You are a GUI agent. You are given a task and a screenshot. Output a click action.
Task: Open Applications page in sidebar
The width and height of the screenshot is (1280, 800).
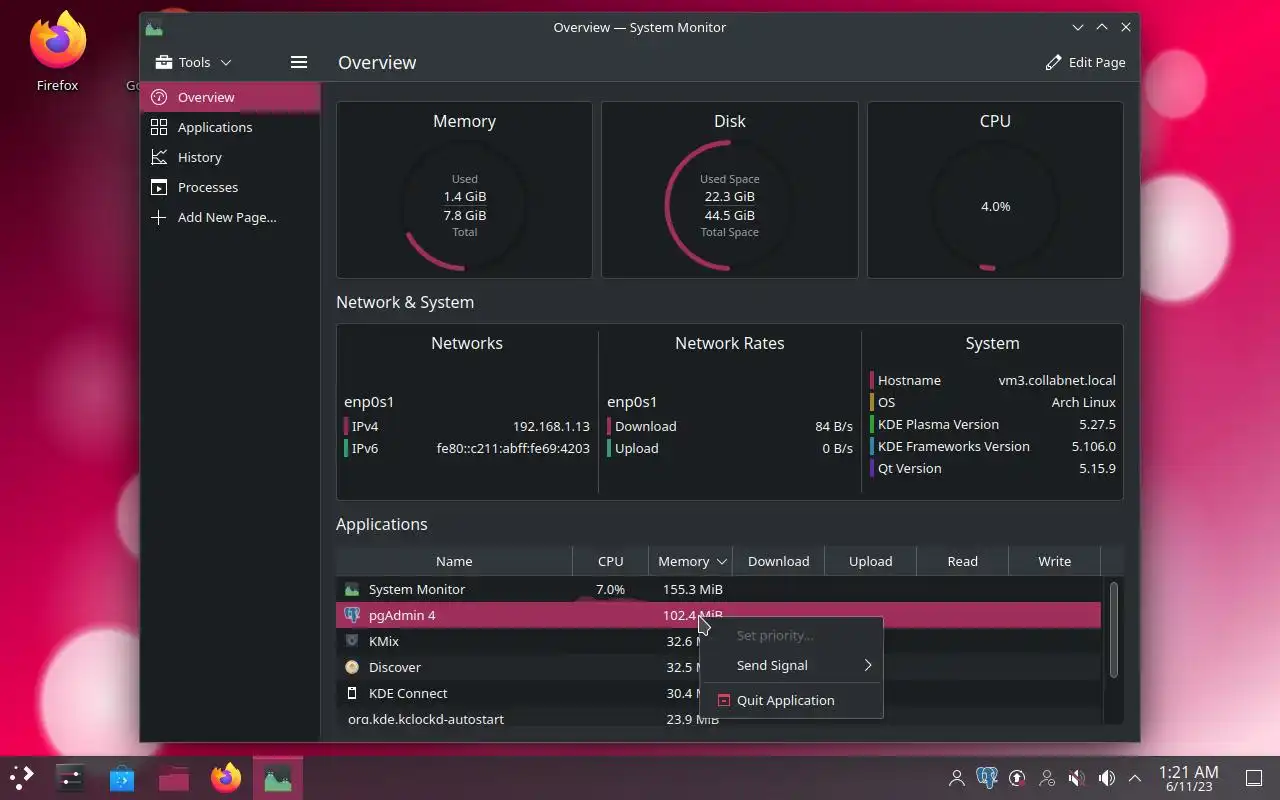(x=230, y=127)
